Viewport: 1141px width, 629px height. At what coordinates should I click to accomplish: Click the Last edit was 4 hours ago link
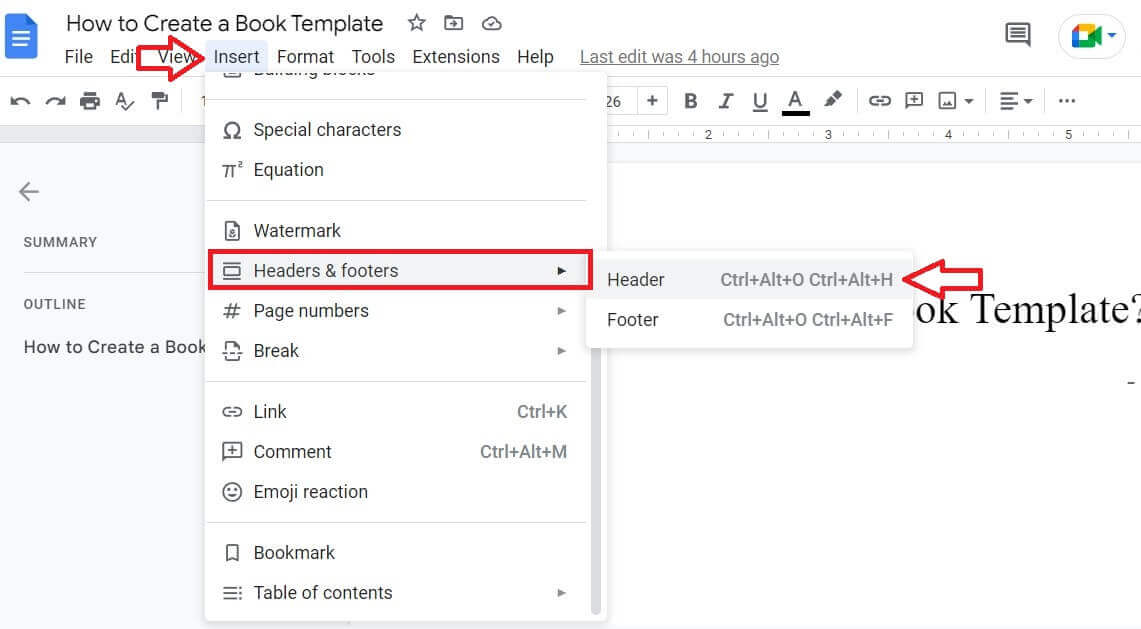tap(679, 57)
